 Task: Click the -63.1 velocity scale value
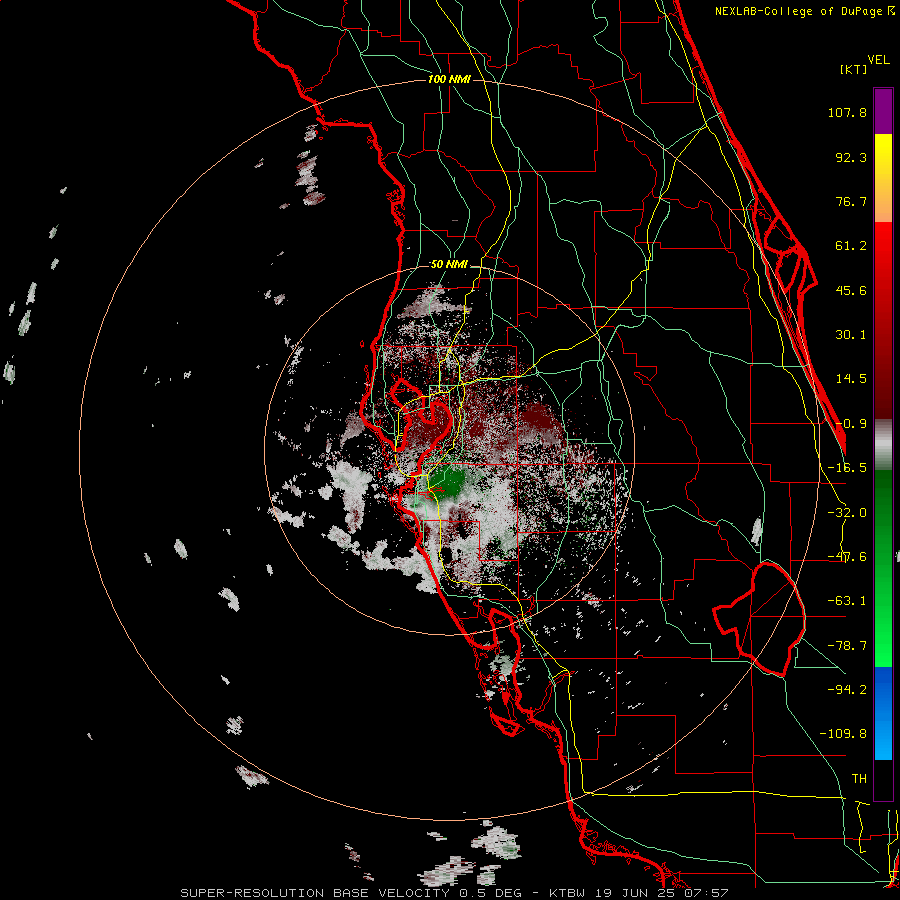[x=847, y=601]
